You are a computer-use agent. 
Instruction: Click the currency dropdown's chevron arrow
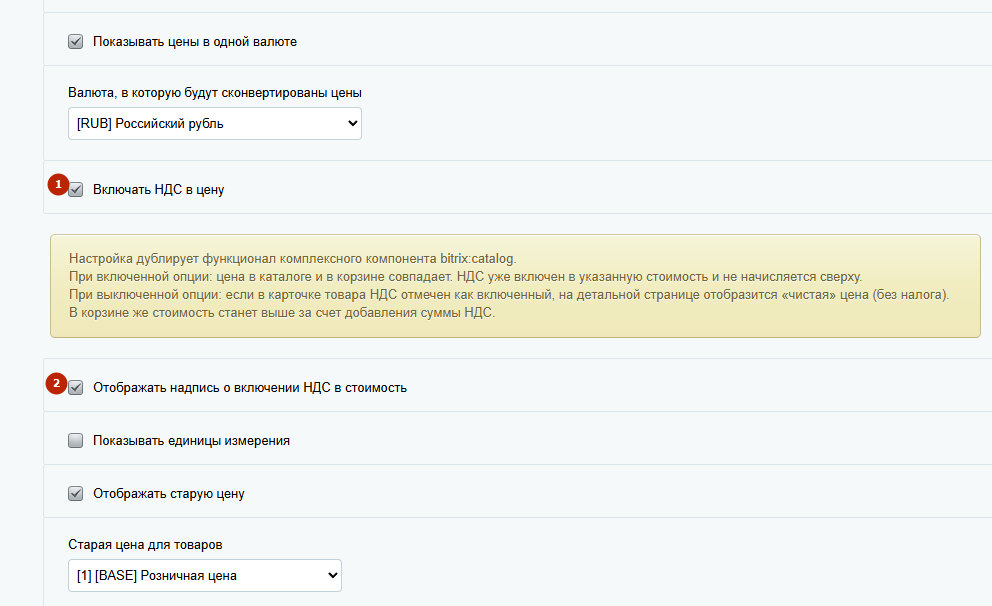pos(351,123)
